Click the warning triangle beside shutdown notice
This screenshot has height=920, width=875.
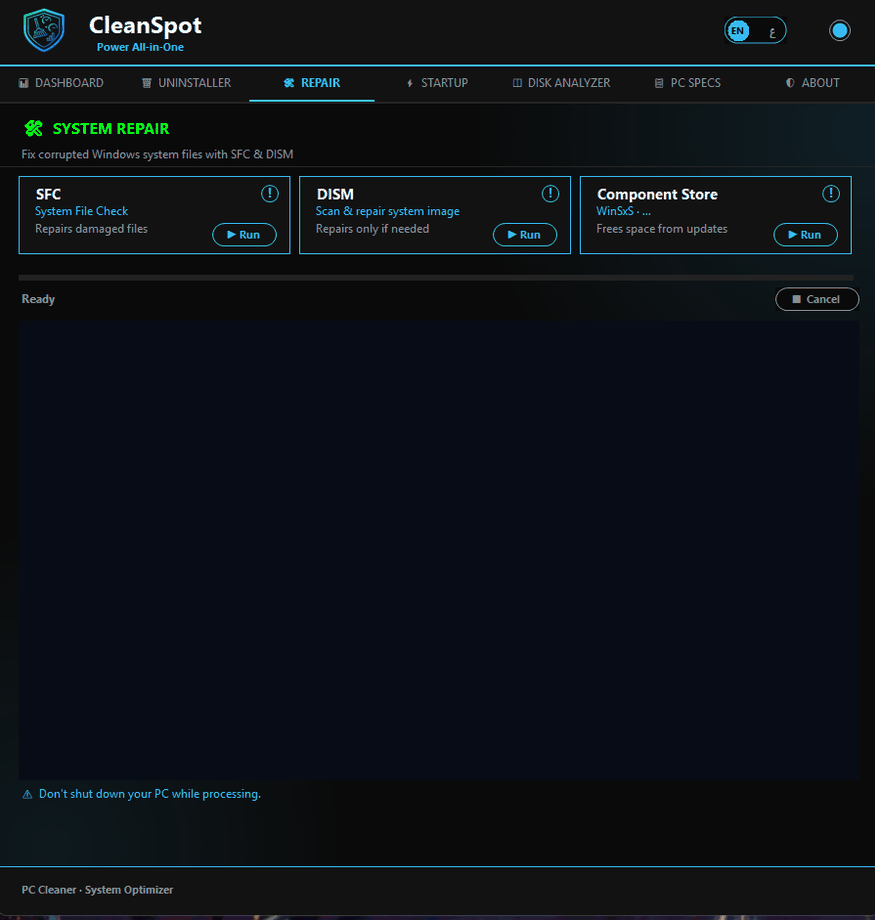coord(27,794)
